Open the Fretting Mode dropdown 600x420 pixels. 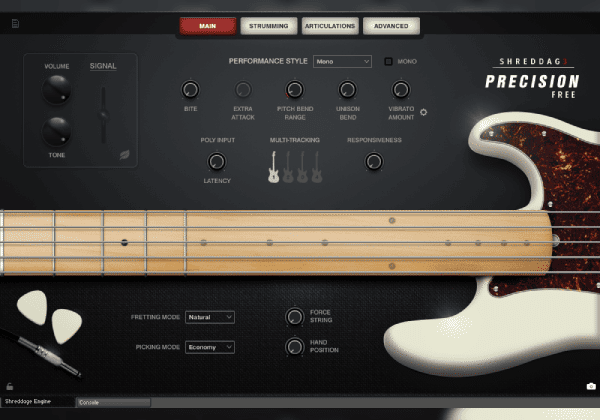point(210,317)
